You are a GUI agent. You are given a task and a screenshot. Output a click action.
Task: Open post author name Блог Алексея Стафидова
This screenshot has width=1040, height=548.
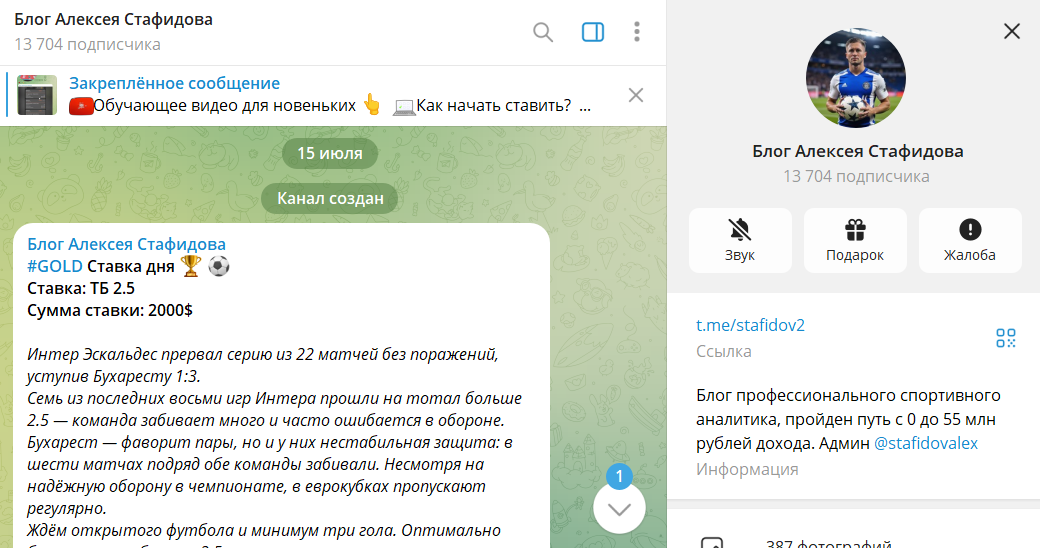click(x=127, y=244)
